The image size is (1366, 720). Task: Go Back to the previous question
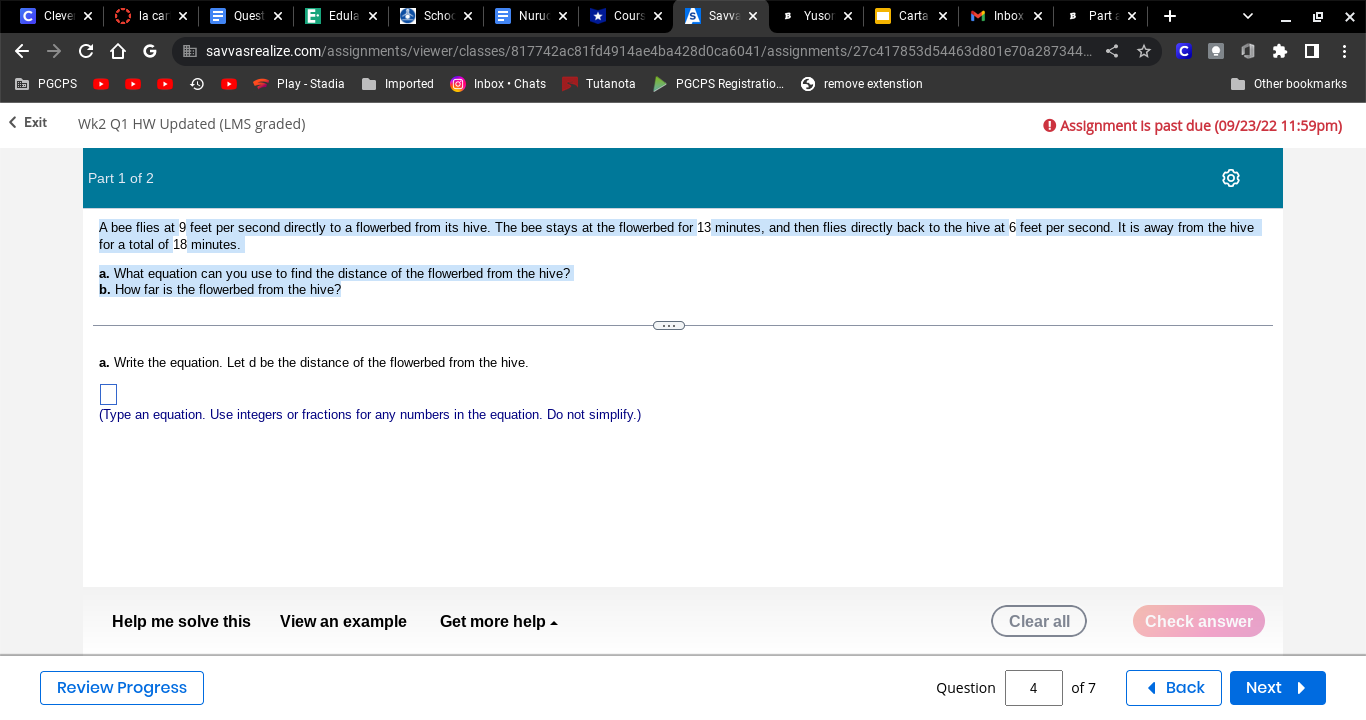point(1174,688)
